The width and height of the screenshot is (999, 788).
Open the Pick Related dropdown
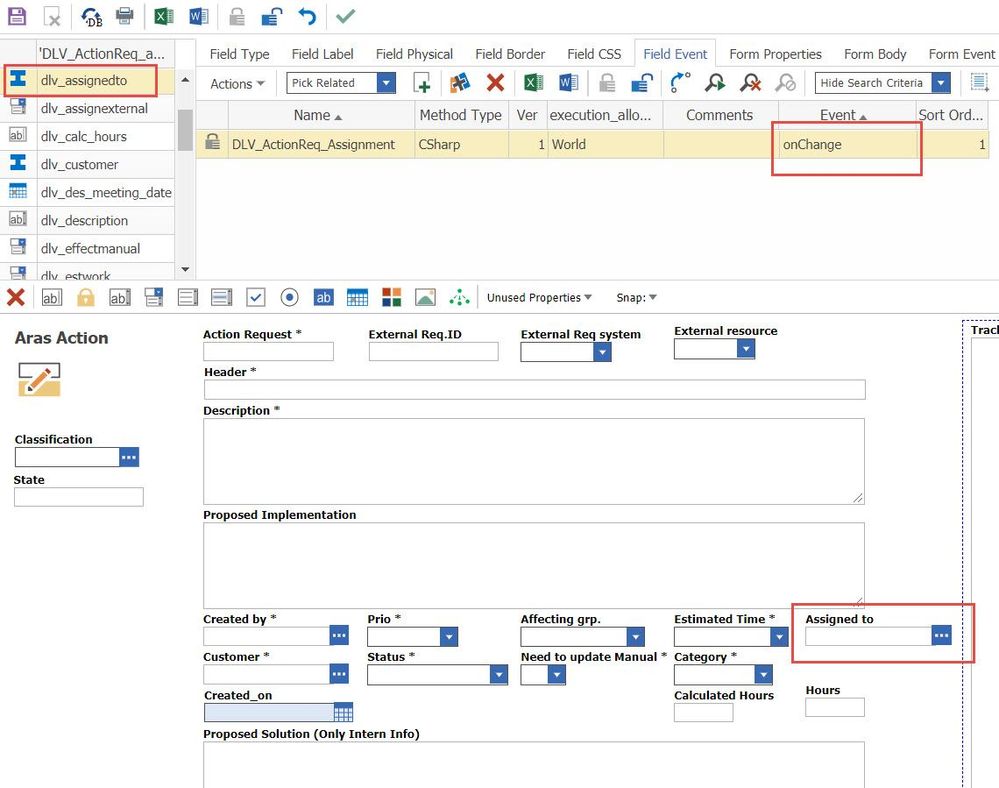[386, 83]
